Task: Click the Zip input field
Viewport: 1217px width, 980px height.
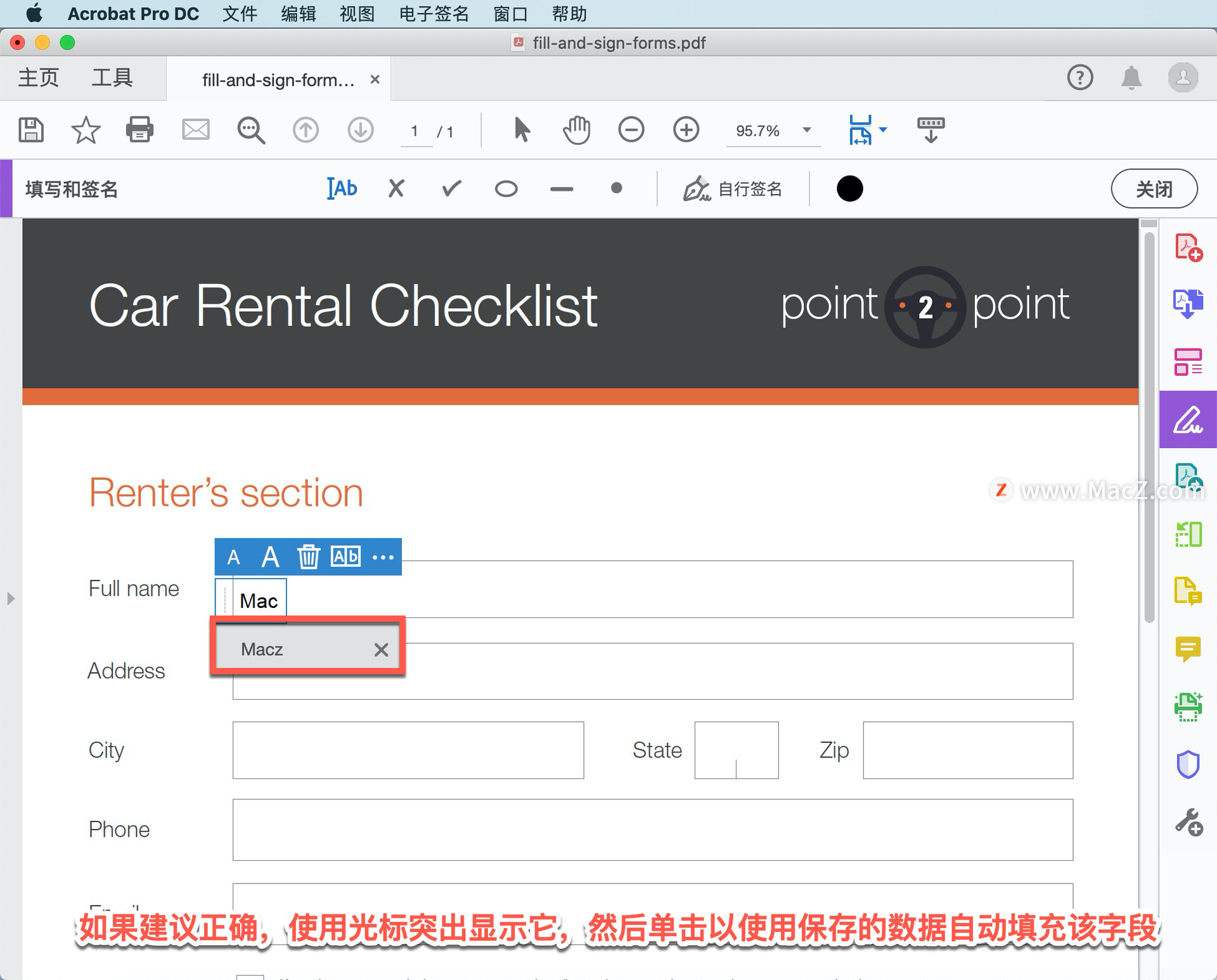Action: (x=968, y=750)
